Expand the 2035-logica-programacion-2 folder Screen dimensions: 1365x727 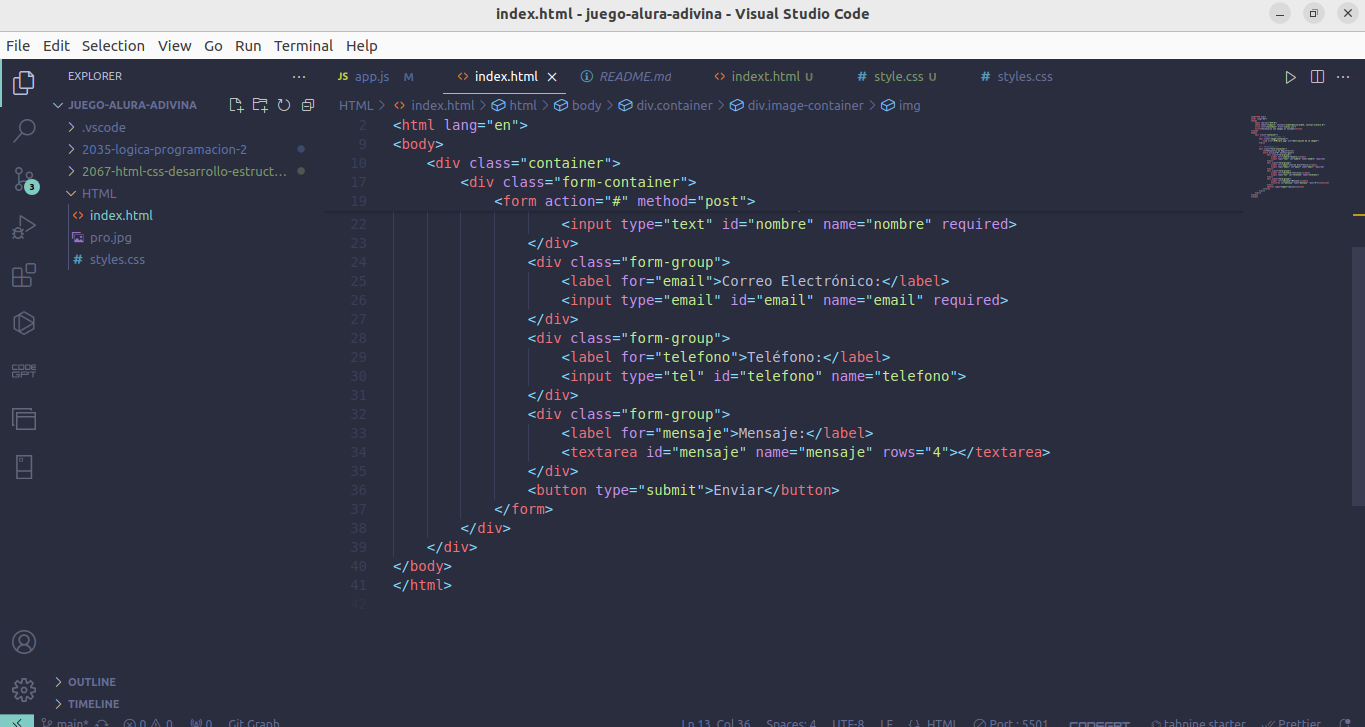click(x=164, y=149)
